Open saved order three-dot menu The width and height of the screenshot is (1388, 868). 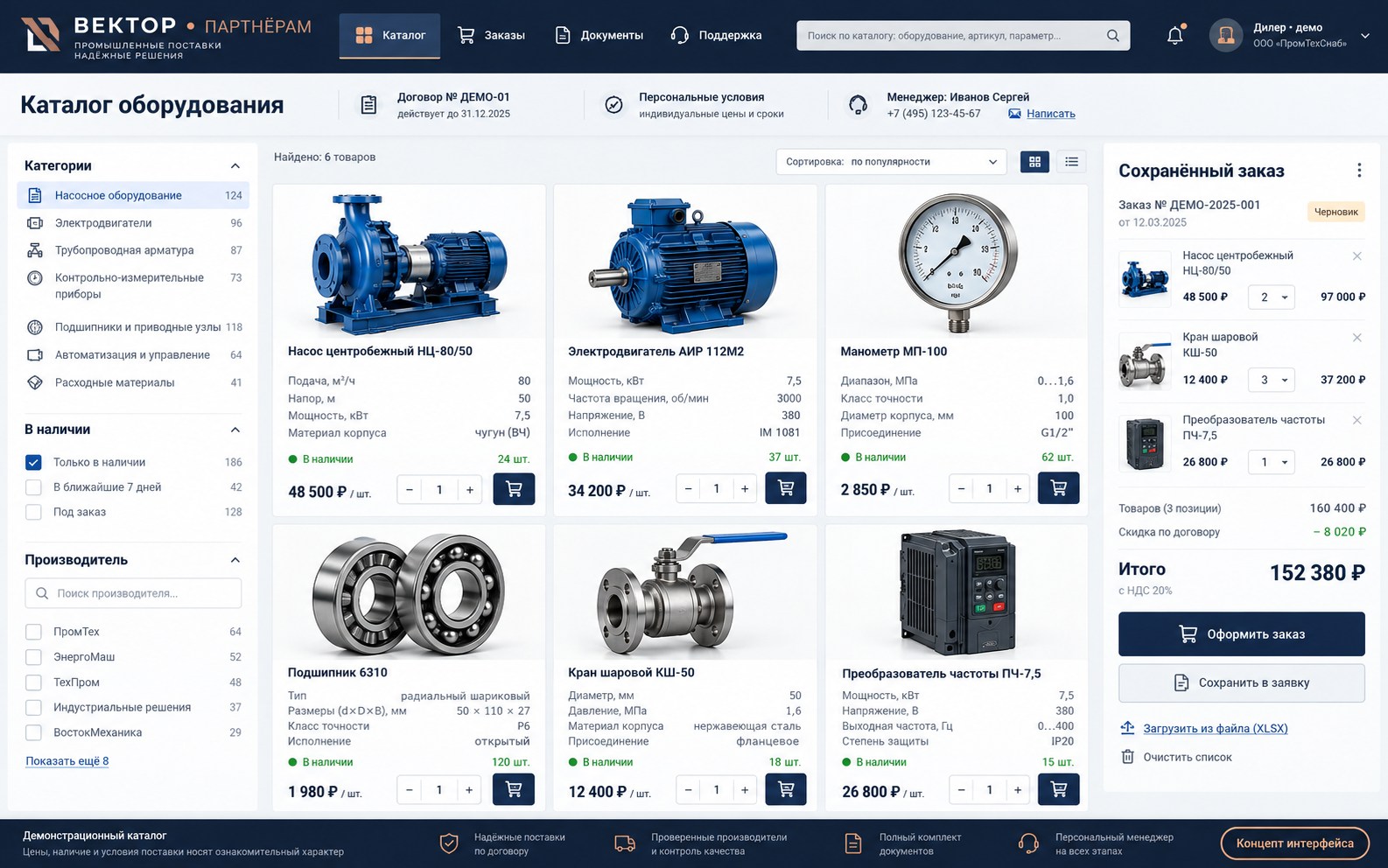coord(1358,171)
